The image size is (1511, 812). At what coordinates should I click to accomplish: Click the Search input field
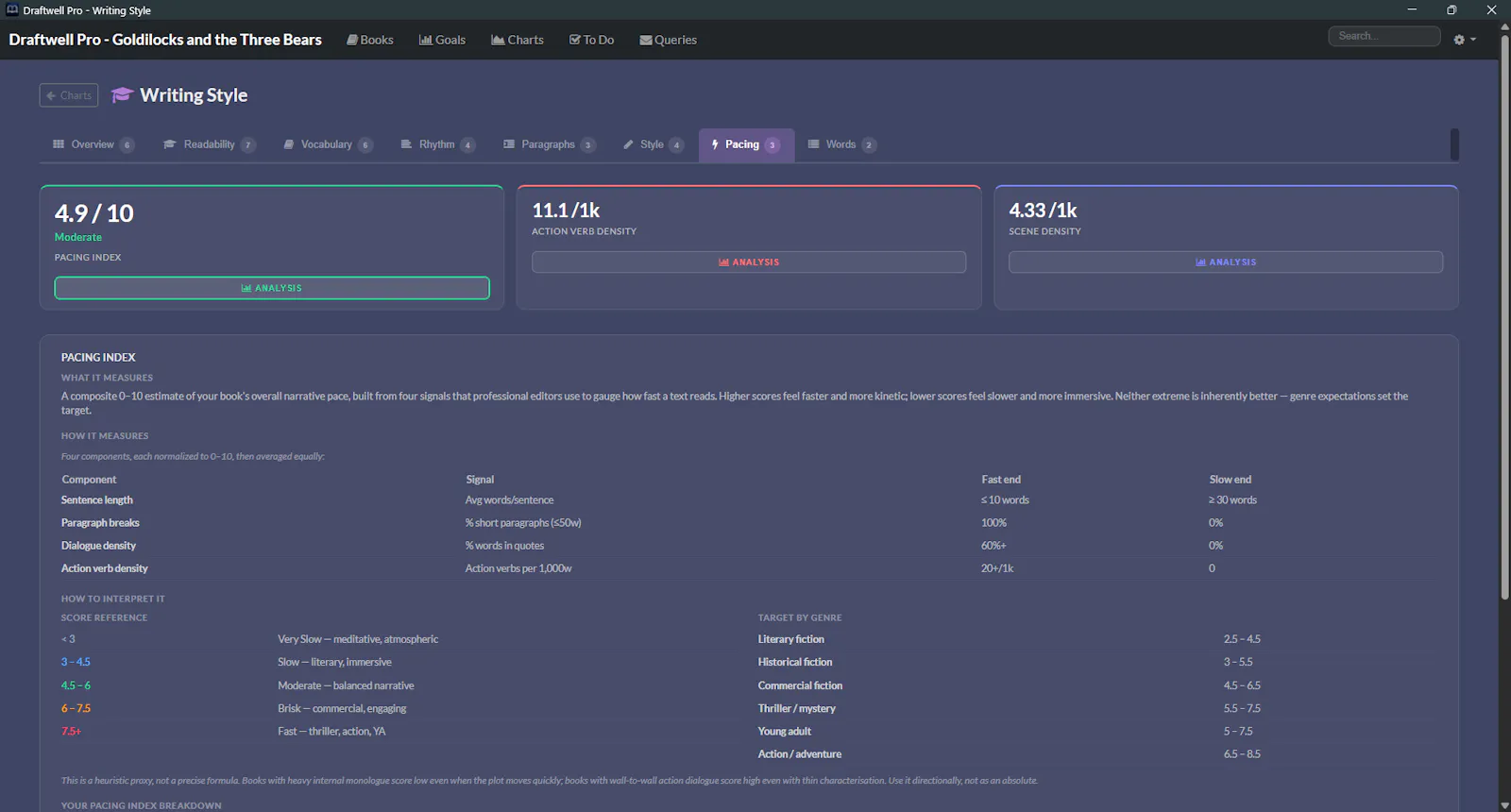[1384, 36]
